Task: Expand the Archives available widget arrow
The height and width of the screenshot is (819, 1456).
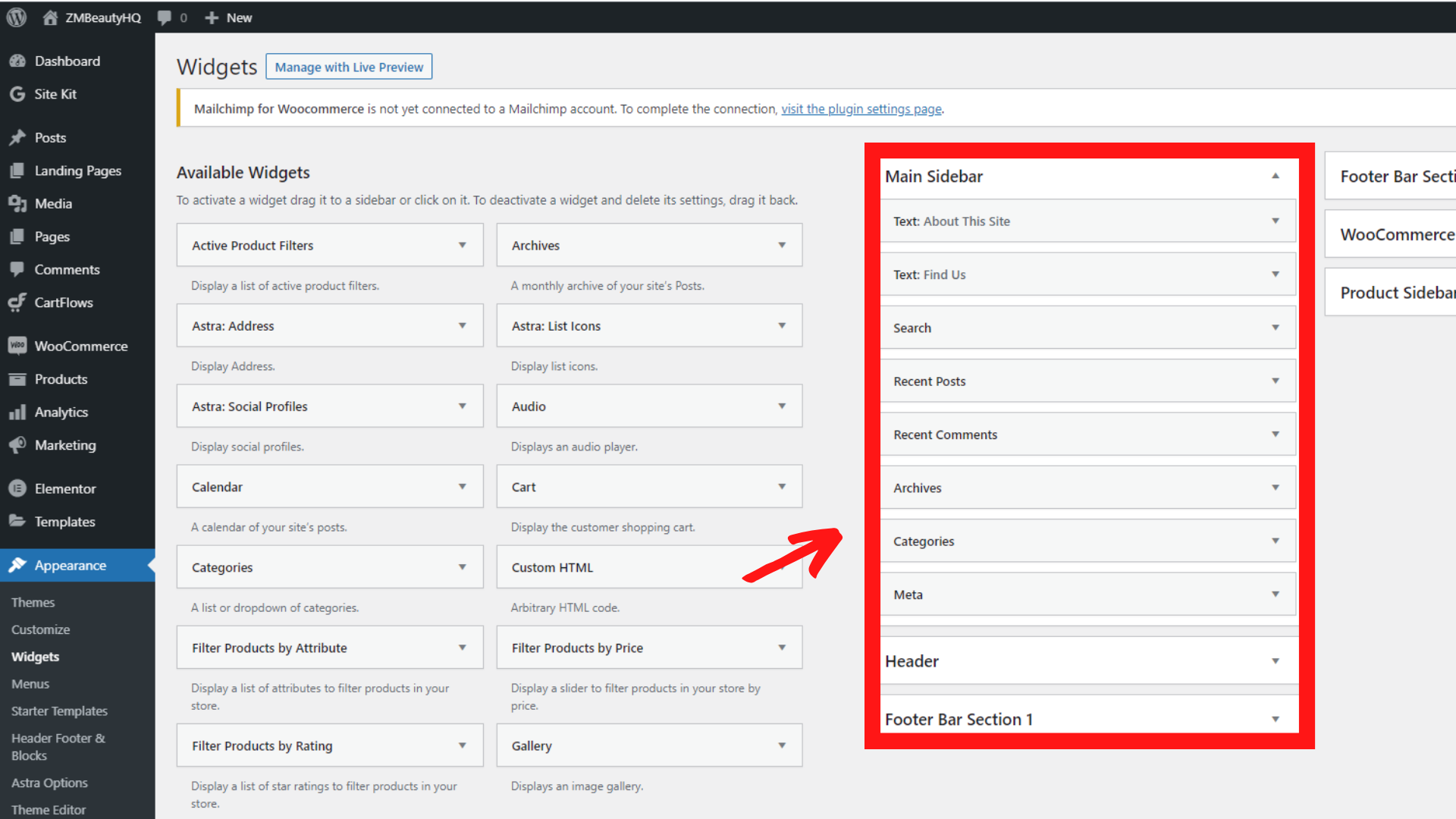Action: [x=782, y=245]
